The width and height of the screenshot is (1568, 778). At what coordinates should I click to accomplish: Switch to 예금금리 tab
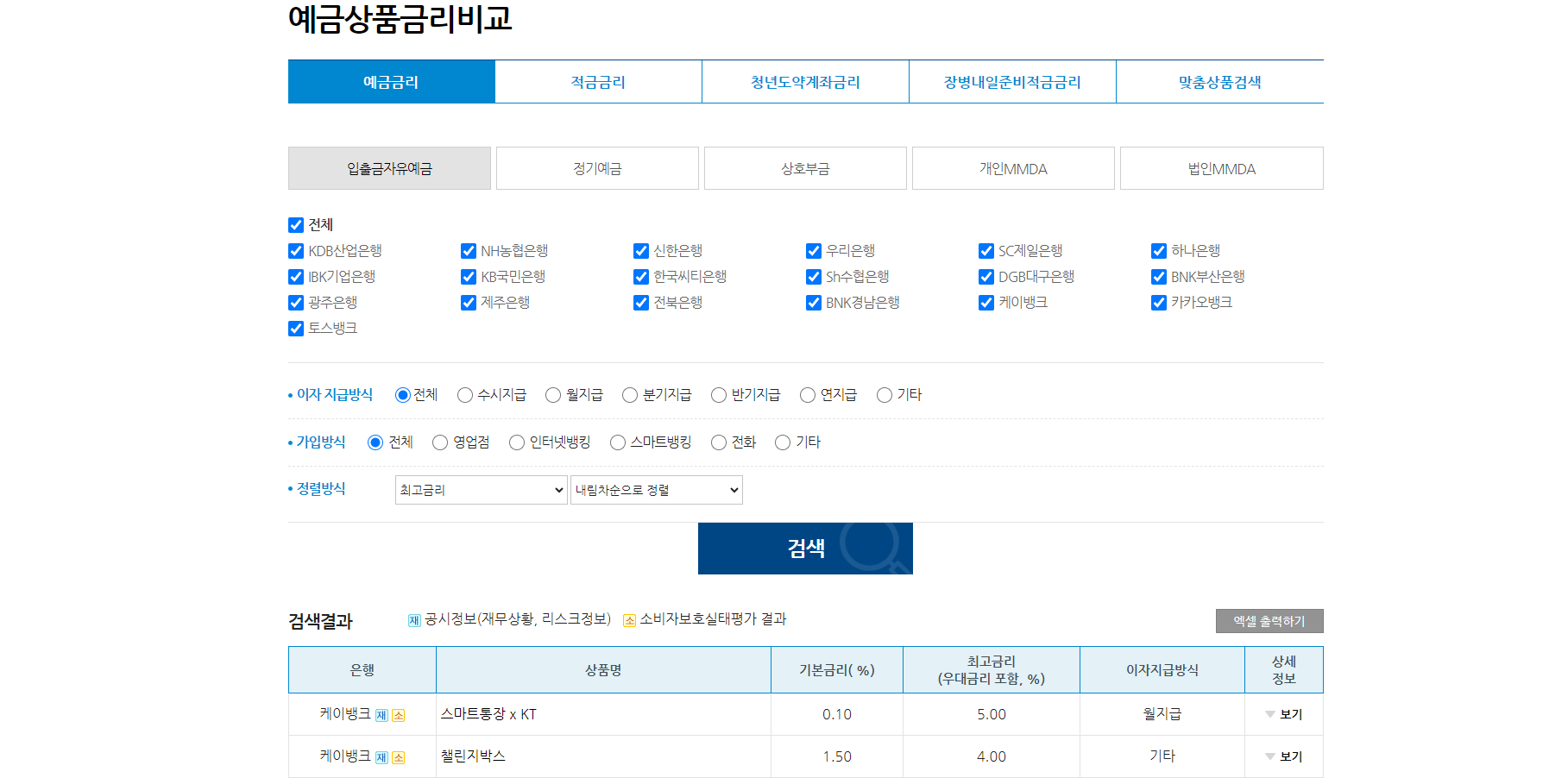tap(392, 82)
